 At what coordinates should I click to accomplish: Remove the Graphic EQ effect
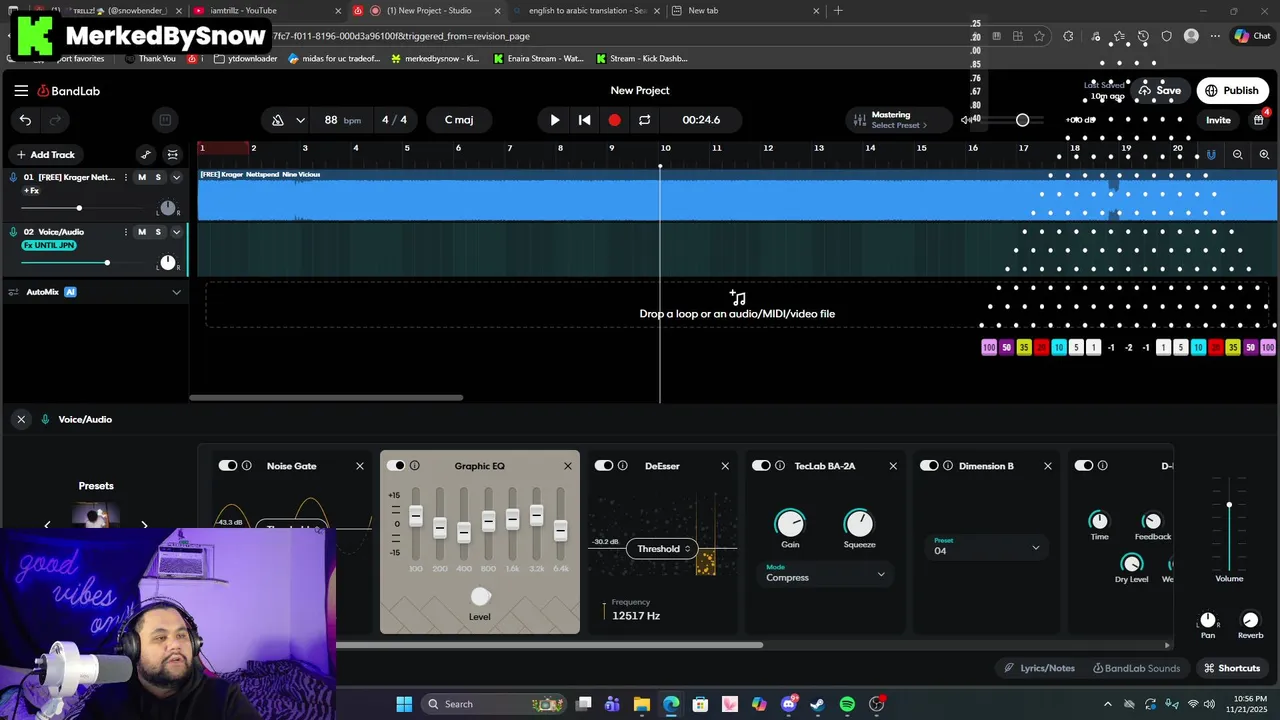568,466
